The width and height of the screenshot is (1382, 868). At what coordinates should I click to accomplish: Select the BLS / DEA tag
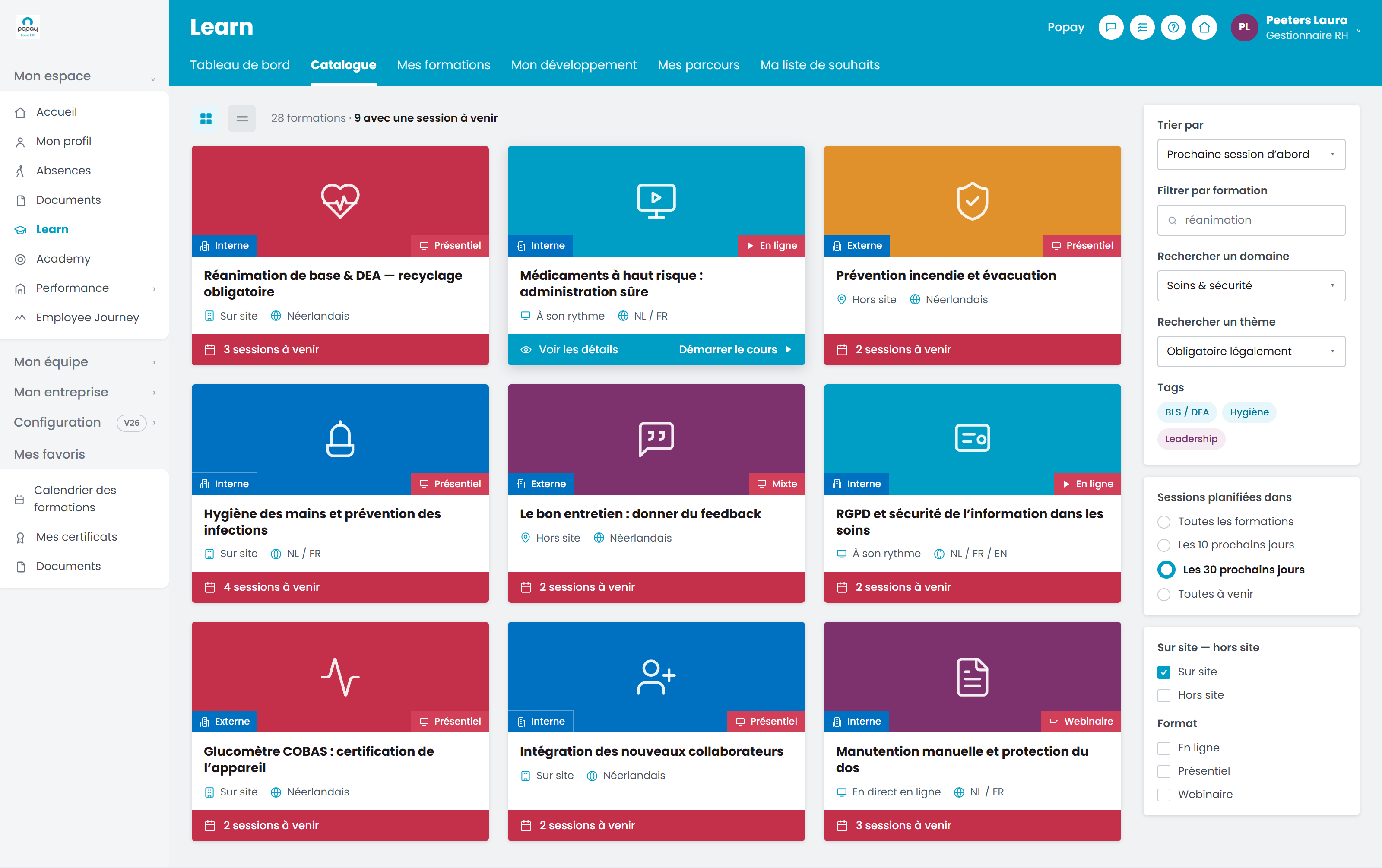coord(1187,412)
